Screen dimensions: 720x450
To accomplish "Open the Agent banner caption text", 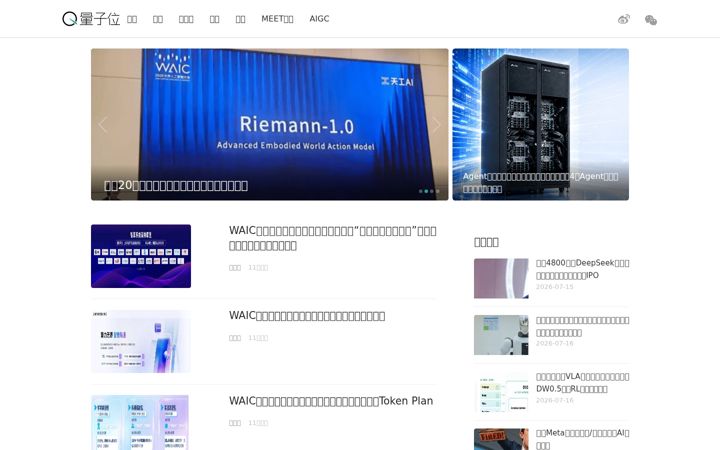I will [x=540, y=183].
